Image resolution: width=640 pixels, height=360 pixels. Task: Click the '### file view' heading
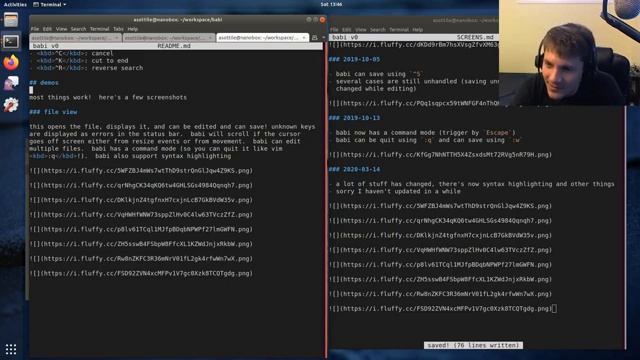tap(53, 112)
